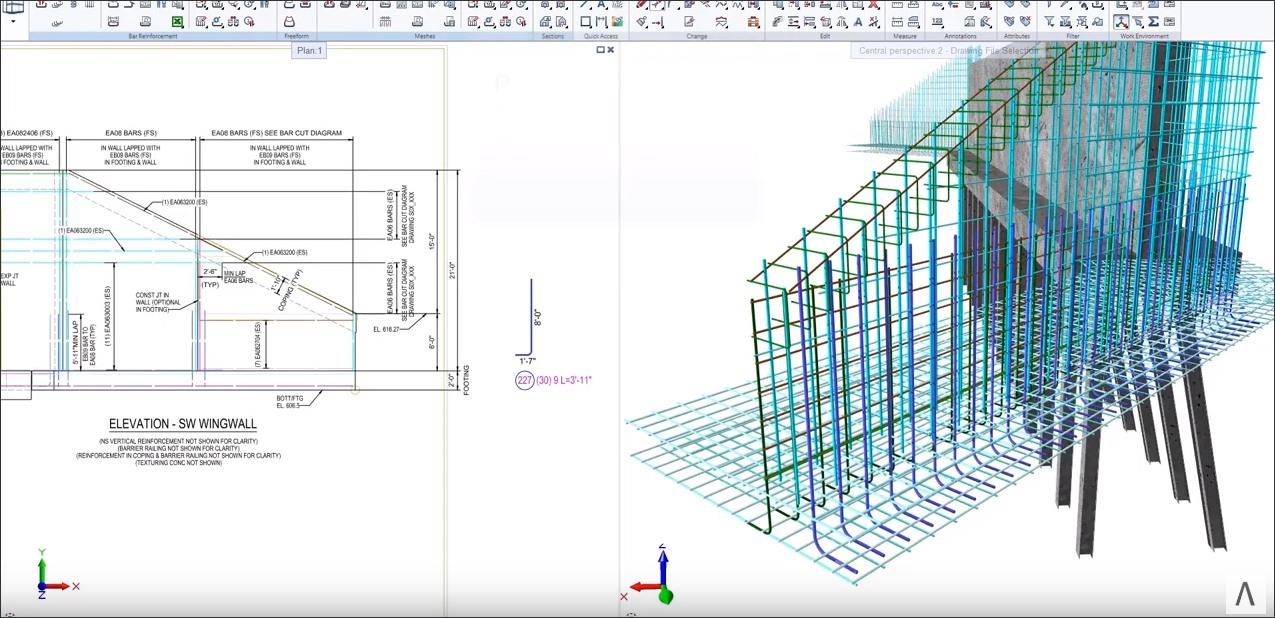The image size is (1275, 618).
Task: Click the blue letter A icon in the Edit group
Action: tap(858, 21)
